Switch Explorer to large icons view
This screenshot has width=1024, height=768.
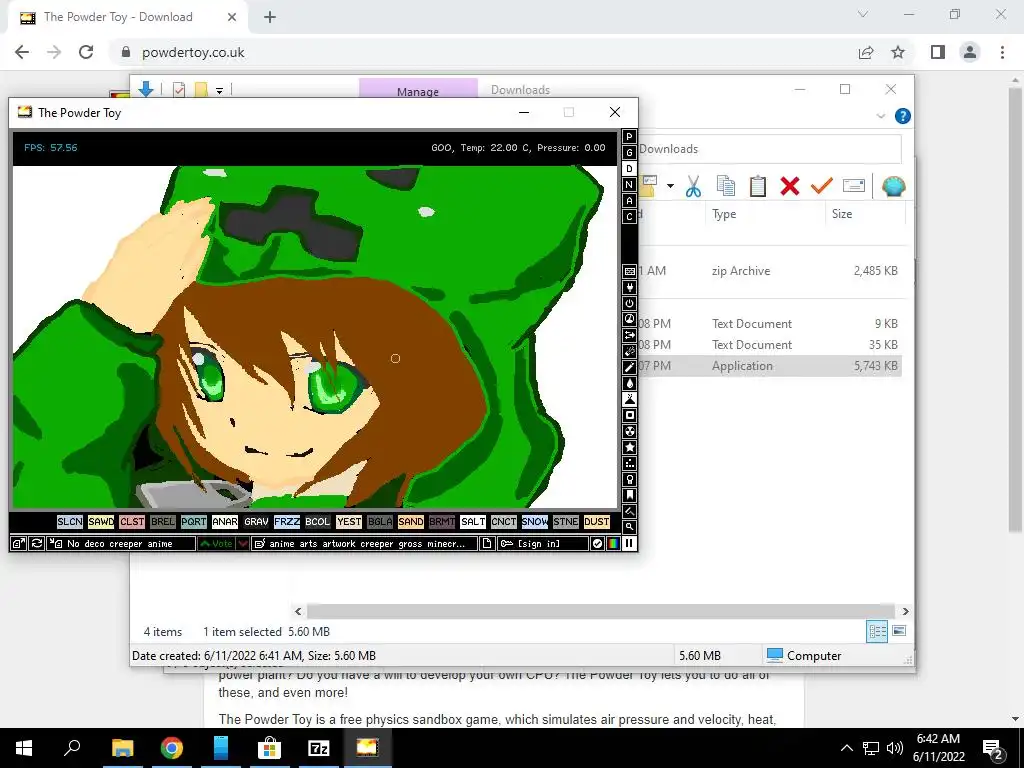tap(899, 631)
